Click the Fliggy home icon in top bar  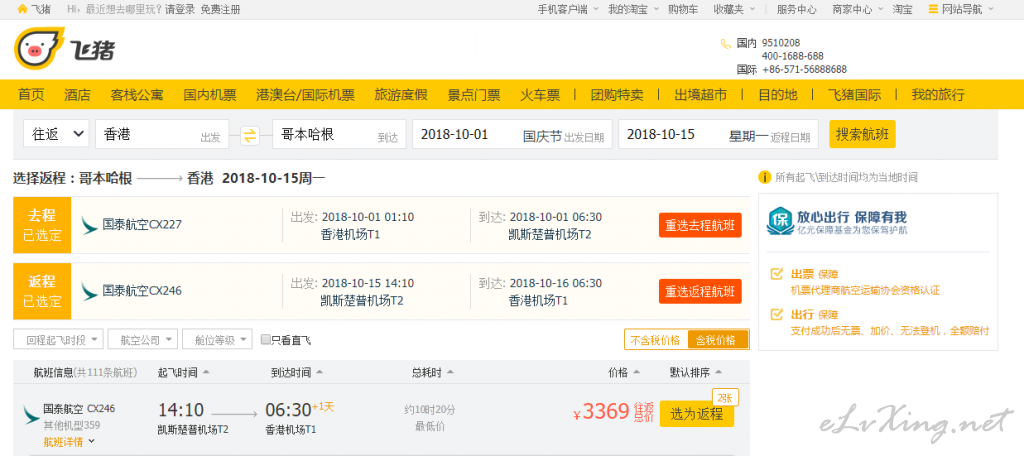pos(22,9)
